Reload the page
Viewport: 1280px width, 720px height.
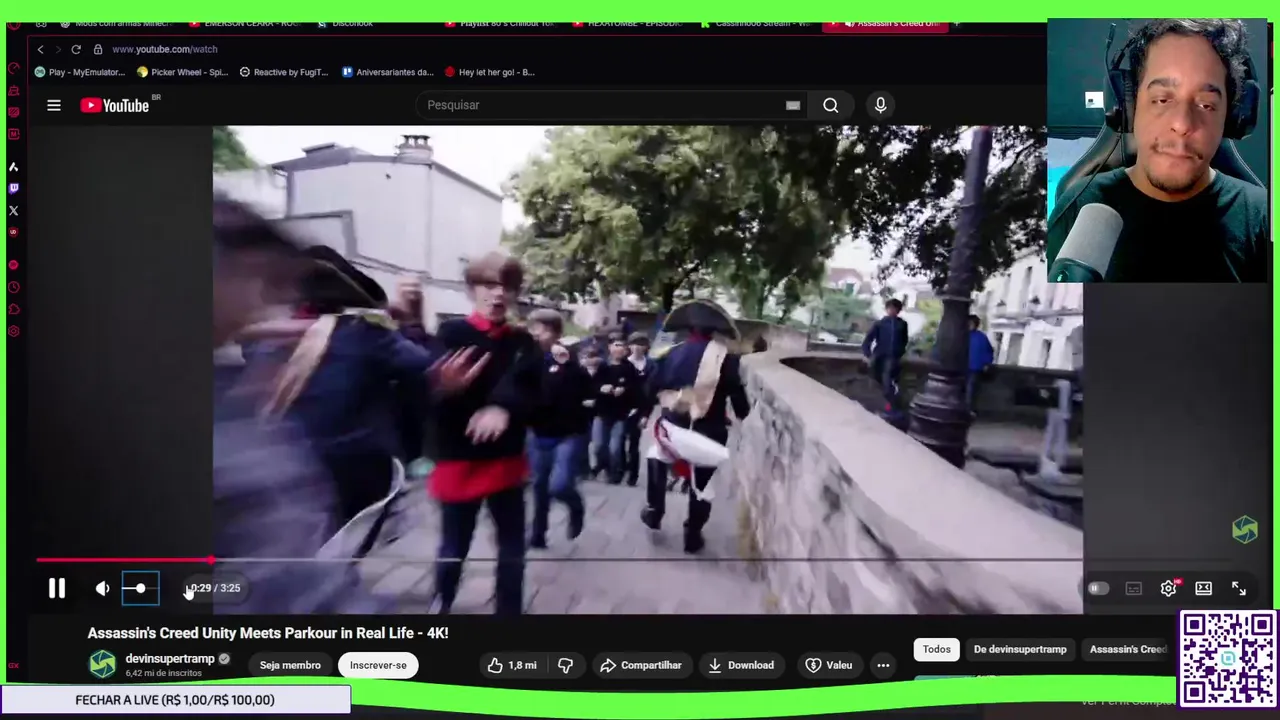click(76, 49)
